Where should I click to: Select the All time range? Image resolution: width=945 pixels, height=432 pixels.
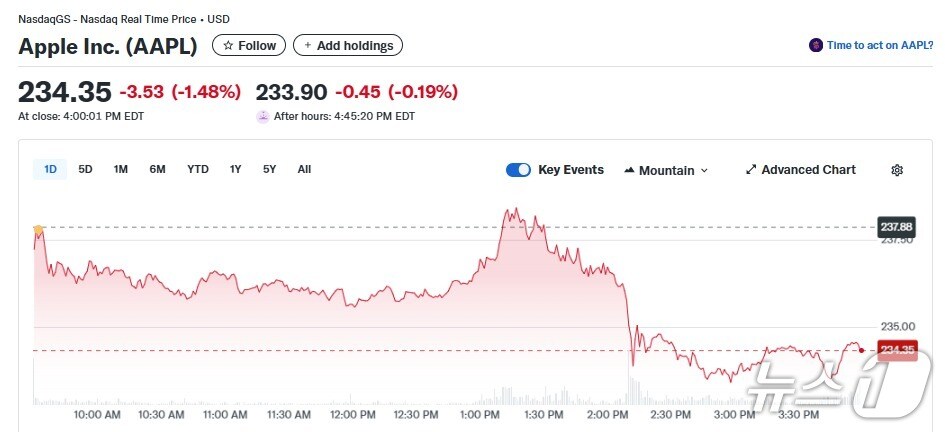tap(304, 170)
